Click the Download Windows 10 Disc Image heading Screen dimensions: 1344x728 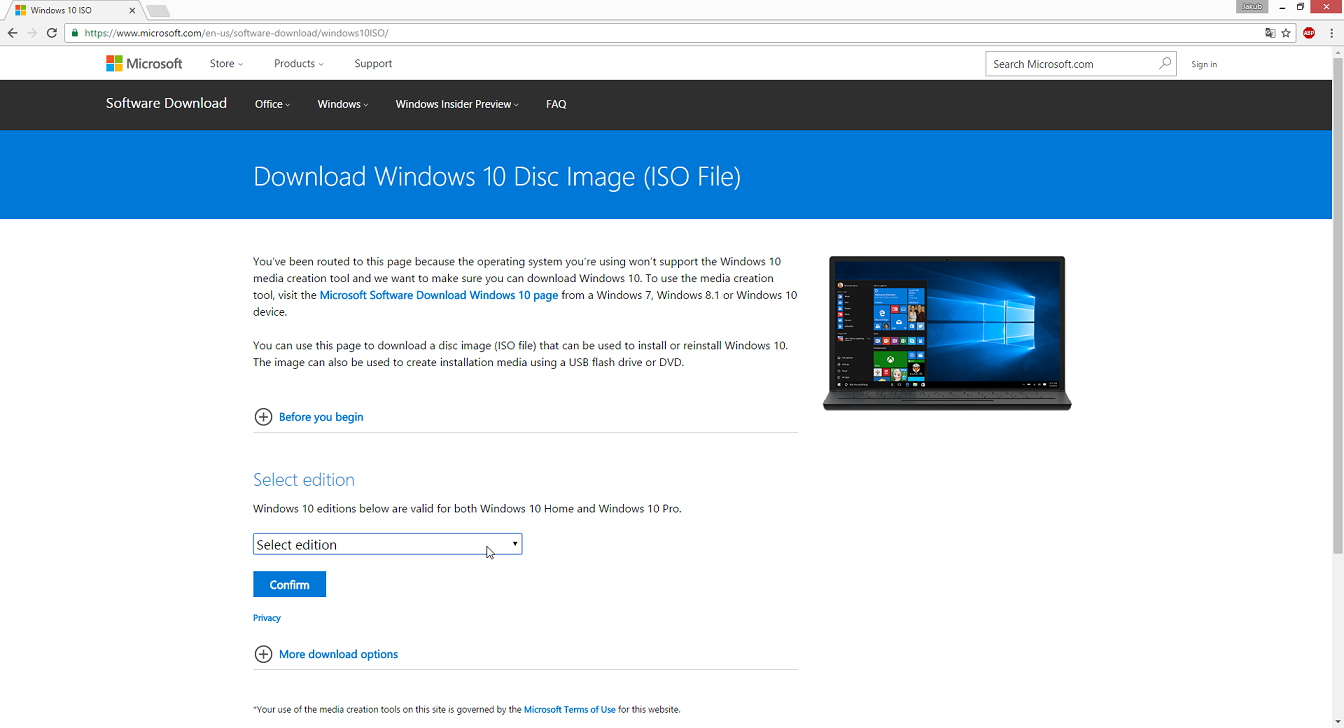click(x=497, y=177)
